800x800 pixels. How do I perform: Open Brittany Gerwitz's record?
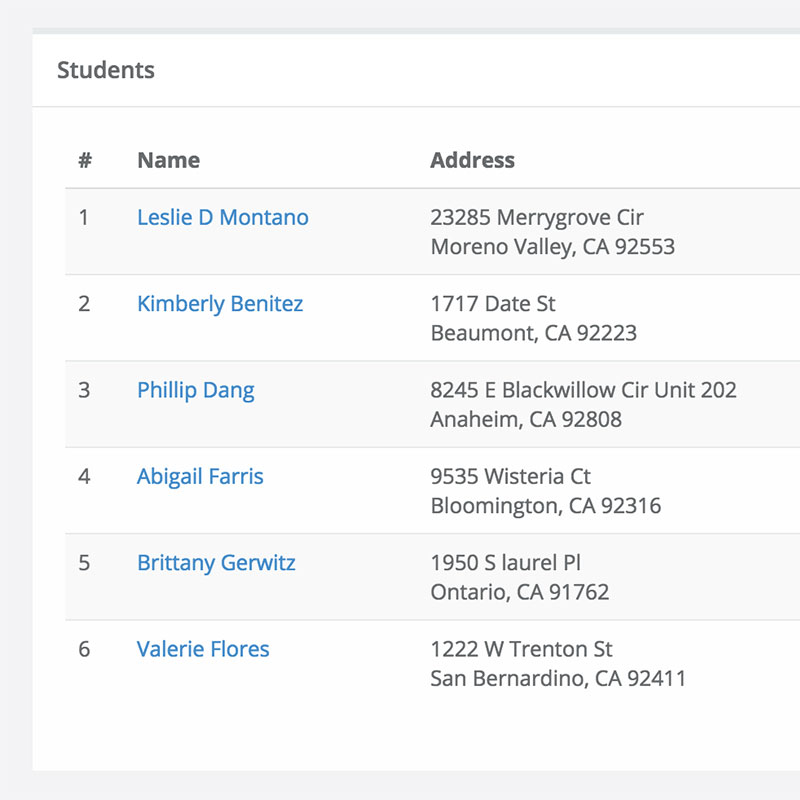[x=216, y=563]
